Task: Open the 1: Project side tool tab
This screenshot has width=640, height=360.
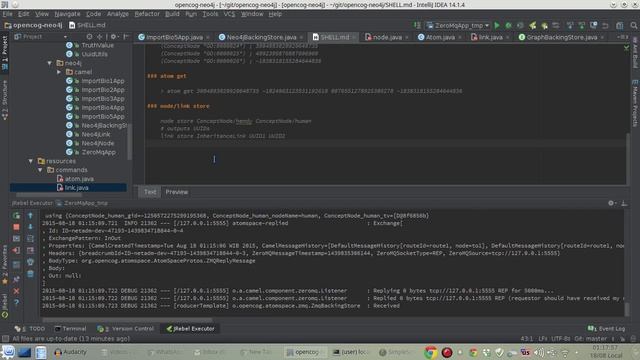Action: 4,53
